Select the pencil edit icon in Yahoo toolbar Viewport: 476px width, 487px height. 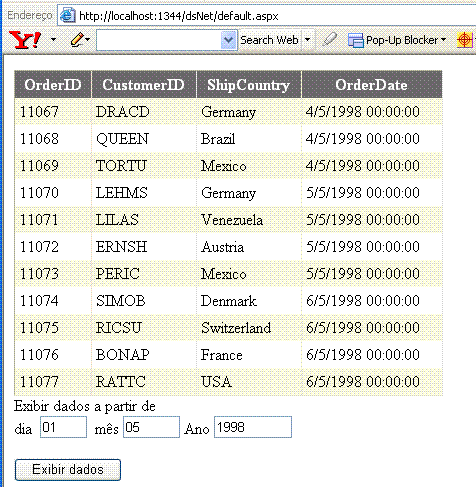pos(77,40)
